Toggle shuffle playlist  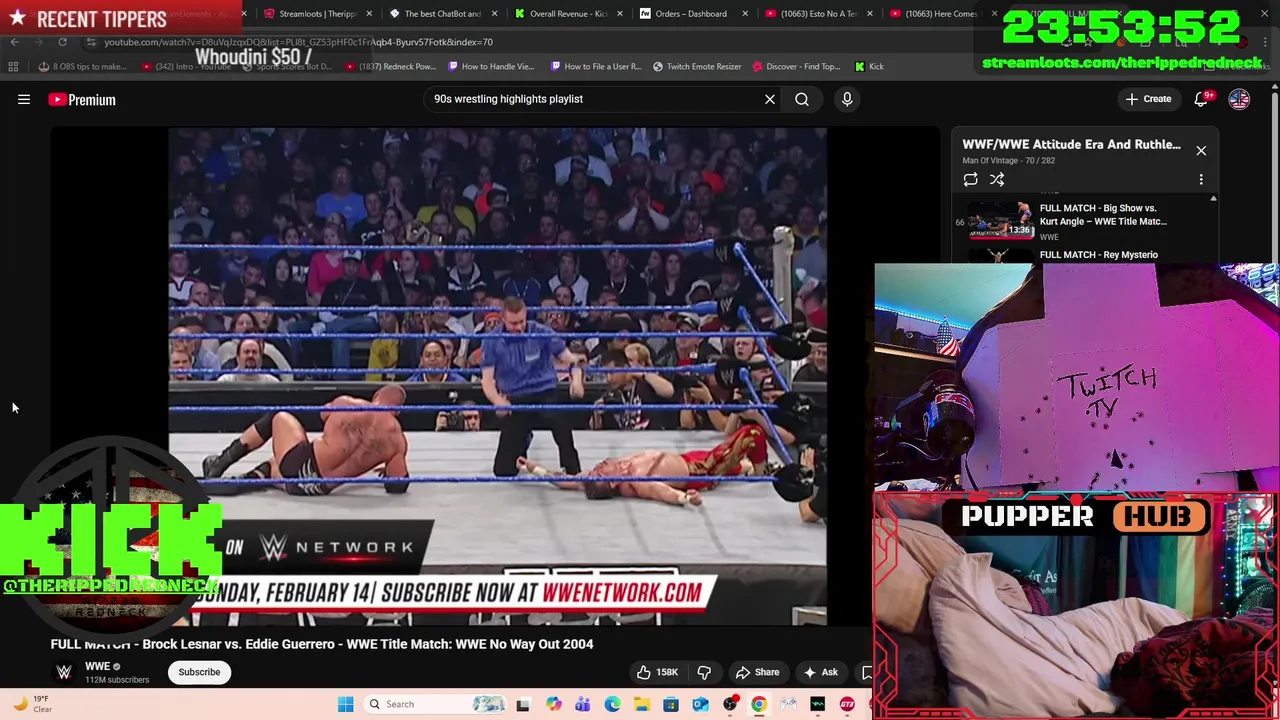click(997, 179)
